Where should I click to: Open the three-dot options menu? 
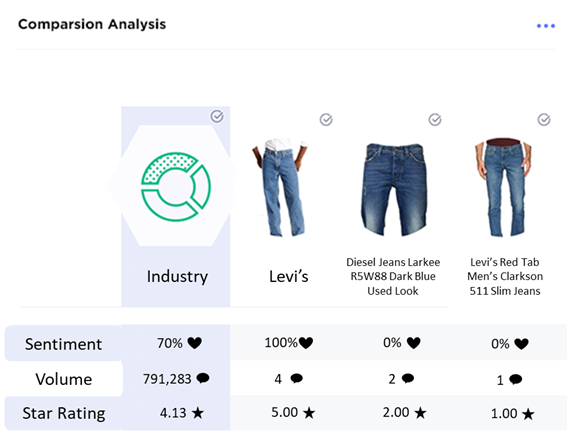coord(546,26)
